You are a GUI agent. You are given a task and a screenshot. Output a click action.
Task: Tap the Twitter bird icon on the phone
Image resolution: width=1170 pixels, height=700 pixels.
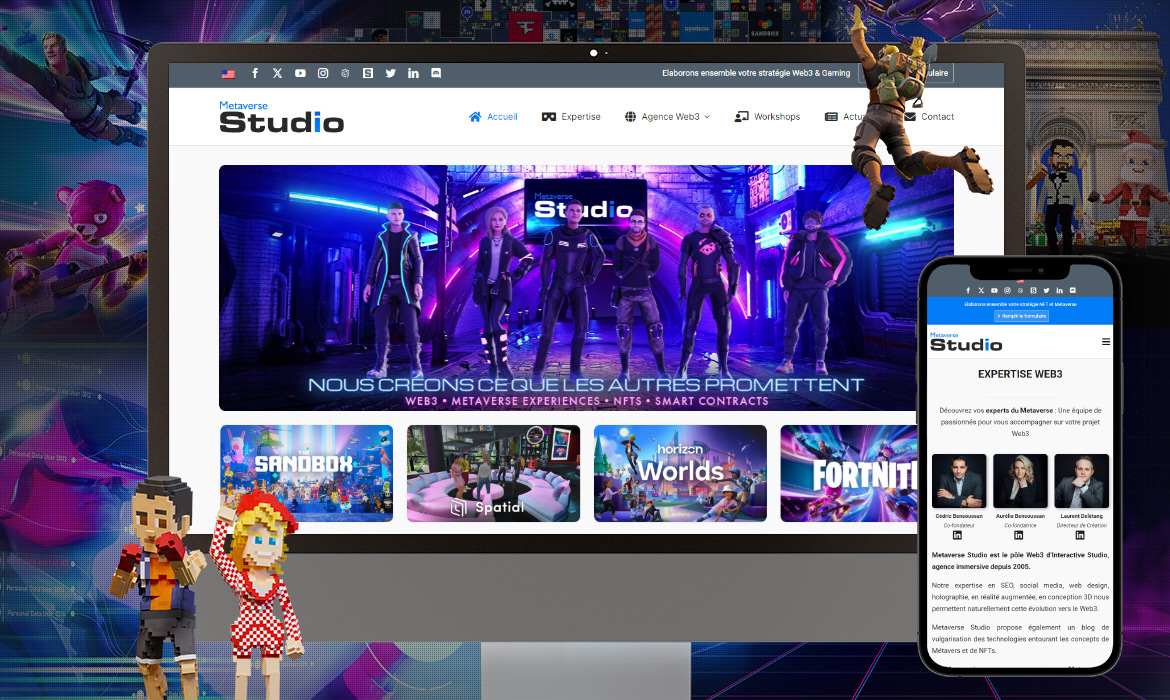coord(1046,290)
